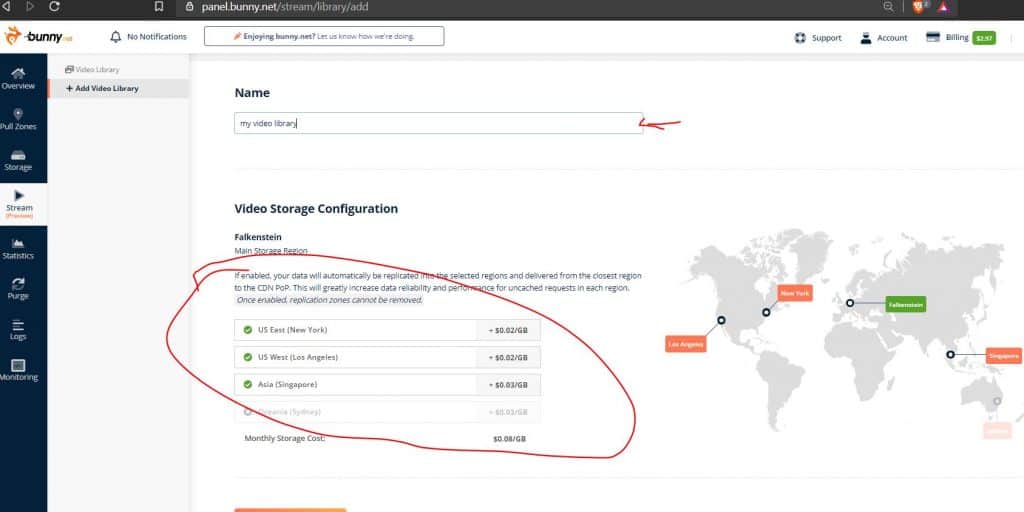
Task: Open Support from the top bar
Action: (x=817, y=38)
